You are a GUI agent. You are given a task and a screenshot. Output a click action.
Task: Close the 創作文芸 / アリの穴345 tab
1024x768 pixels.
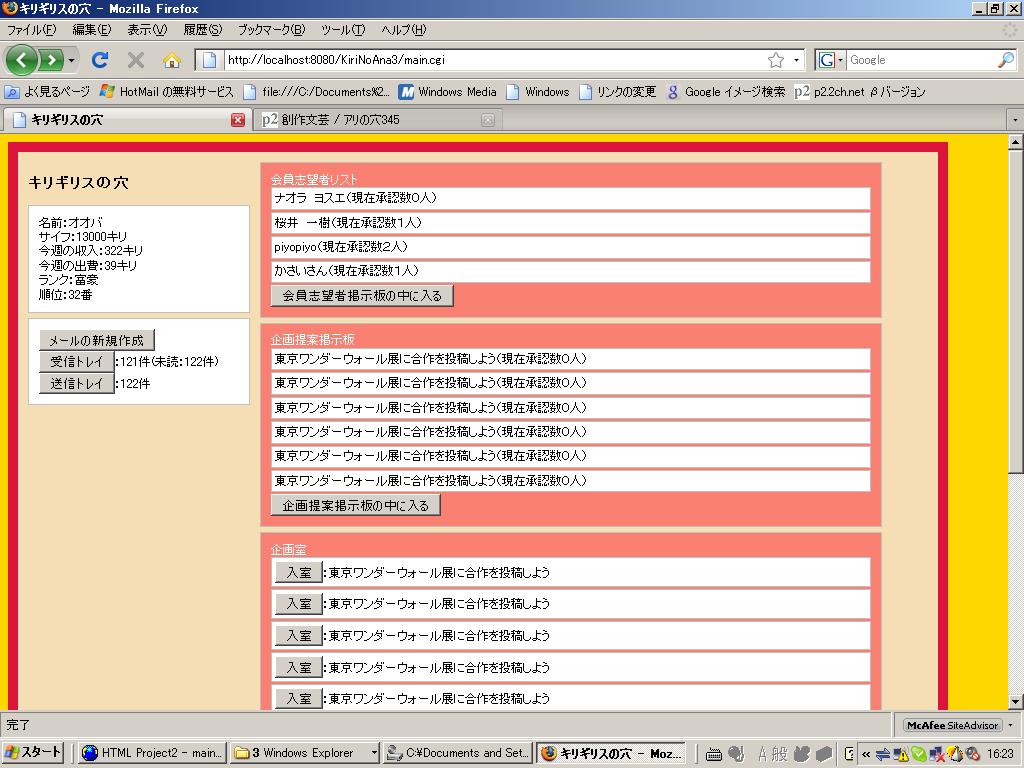point(488,120)
